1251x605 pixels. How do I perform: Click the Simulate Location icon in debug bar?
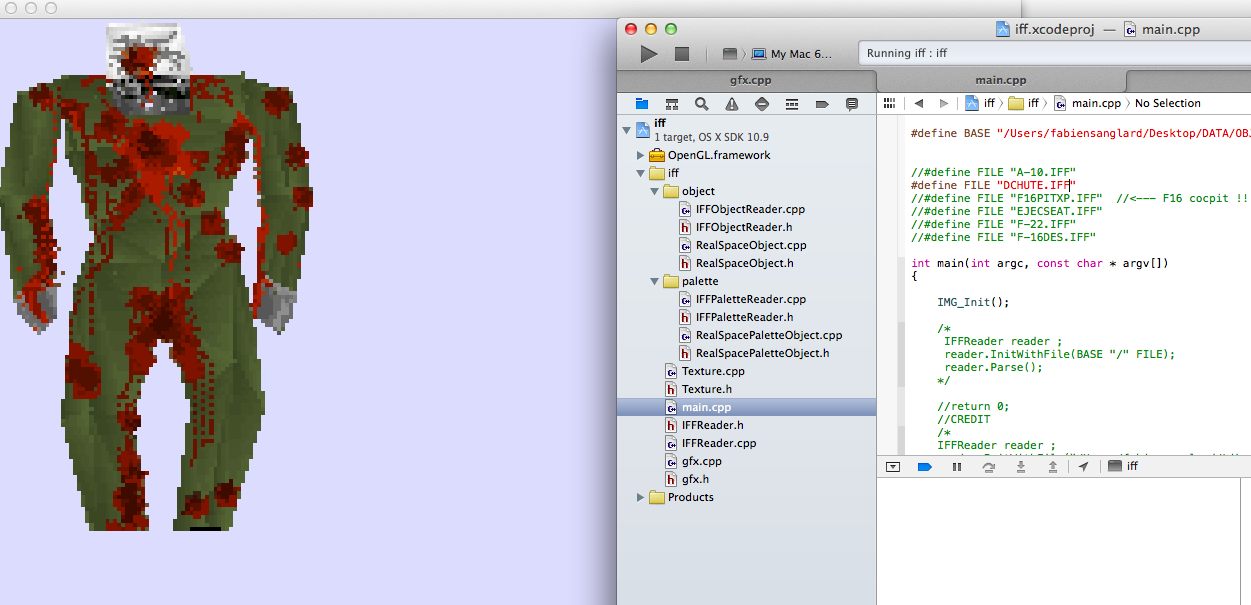click(1083, 466)
